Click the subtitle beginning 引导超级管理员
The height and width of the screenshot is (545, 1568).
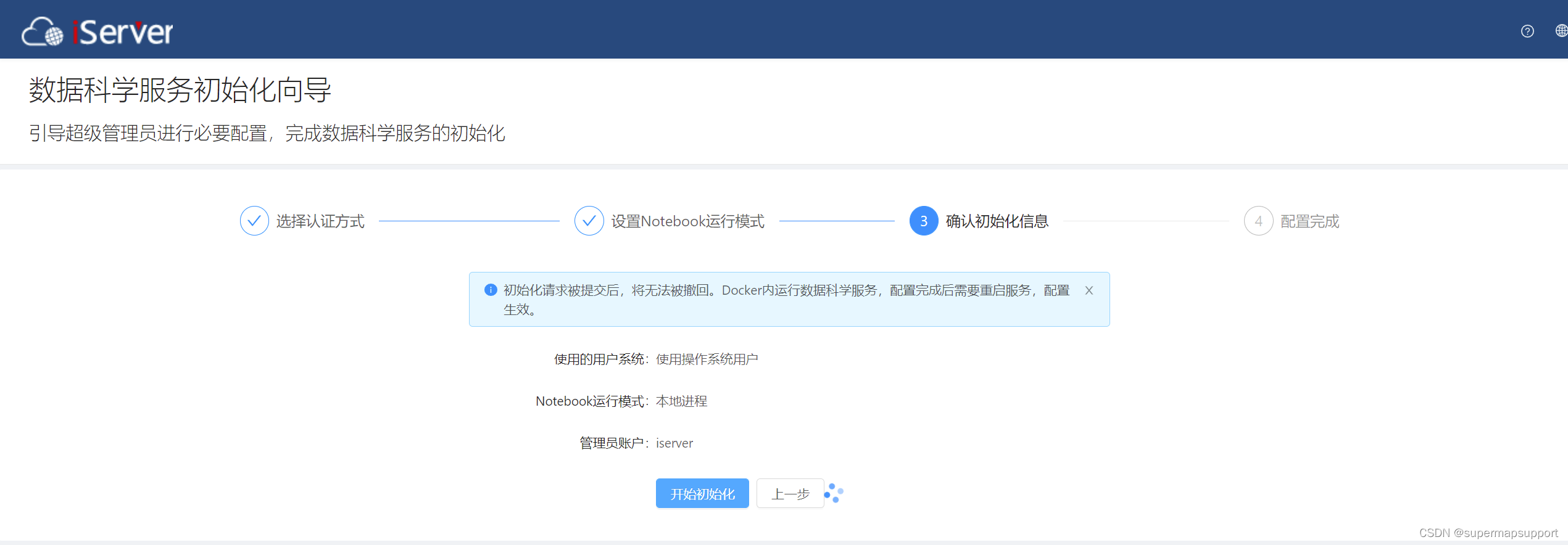click(x=267, y=133)
